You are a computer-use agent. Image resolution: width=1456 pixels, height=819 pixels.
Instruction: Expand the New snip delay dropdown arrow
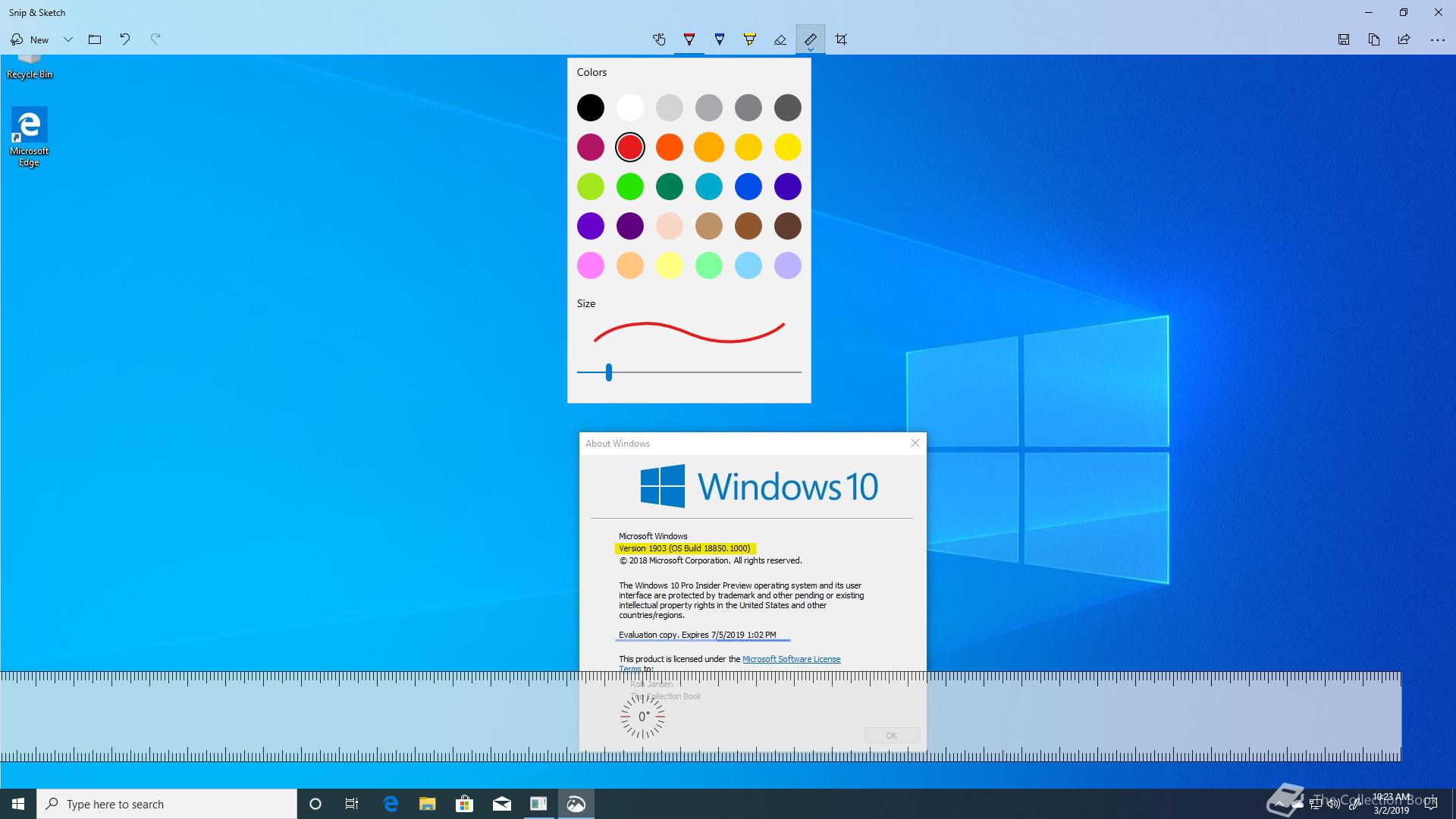(67, 39)
